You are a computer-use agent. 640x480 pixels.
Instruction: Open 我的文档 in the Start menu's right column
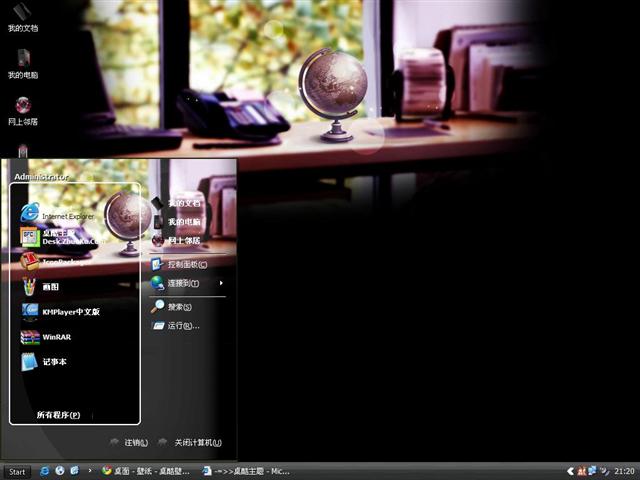pos(176,203)
